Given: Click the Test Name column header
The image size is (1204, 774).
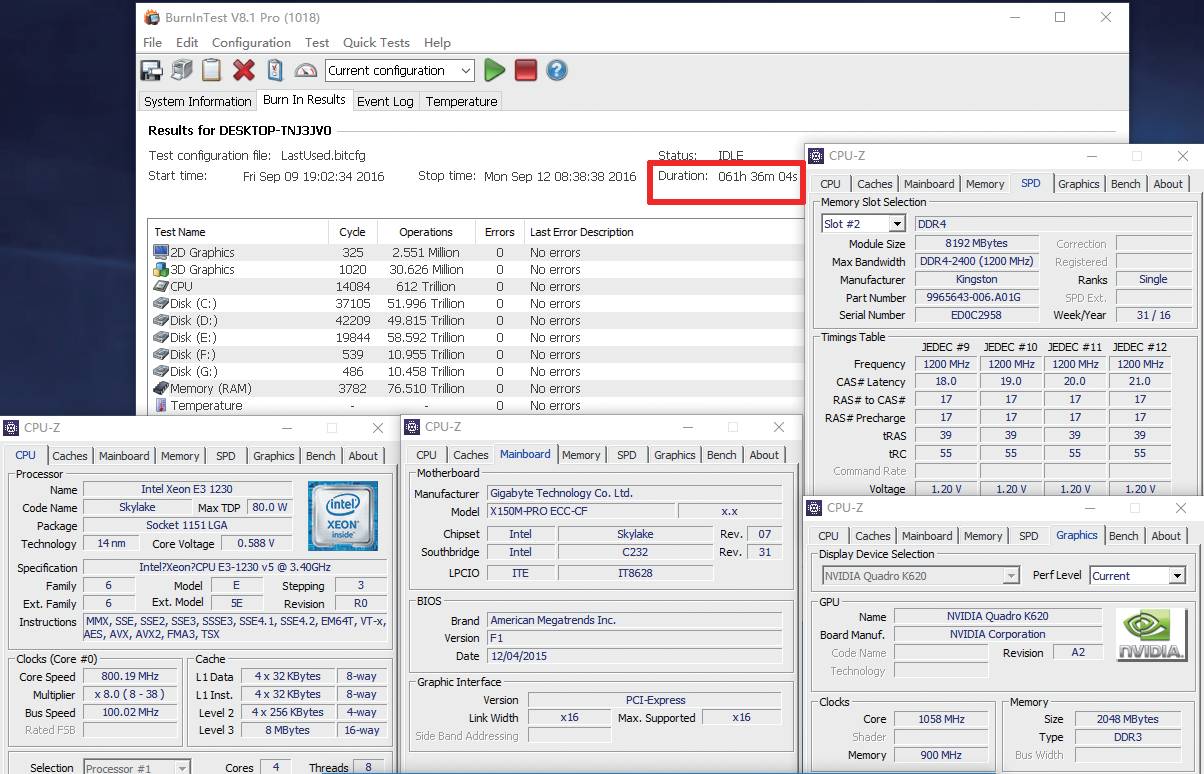Looking at the screenshot, I should click(x=180, y=232).
